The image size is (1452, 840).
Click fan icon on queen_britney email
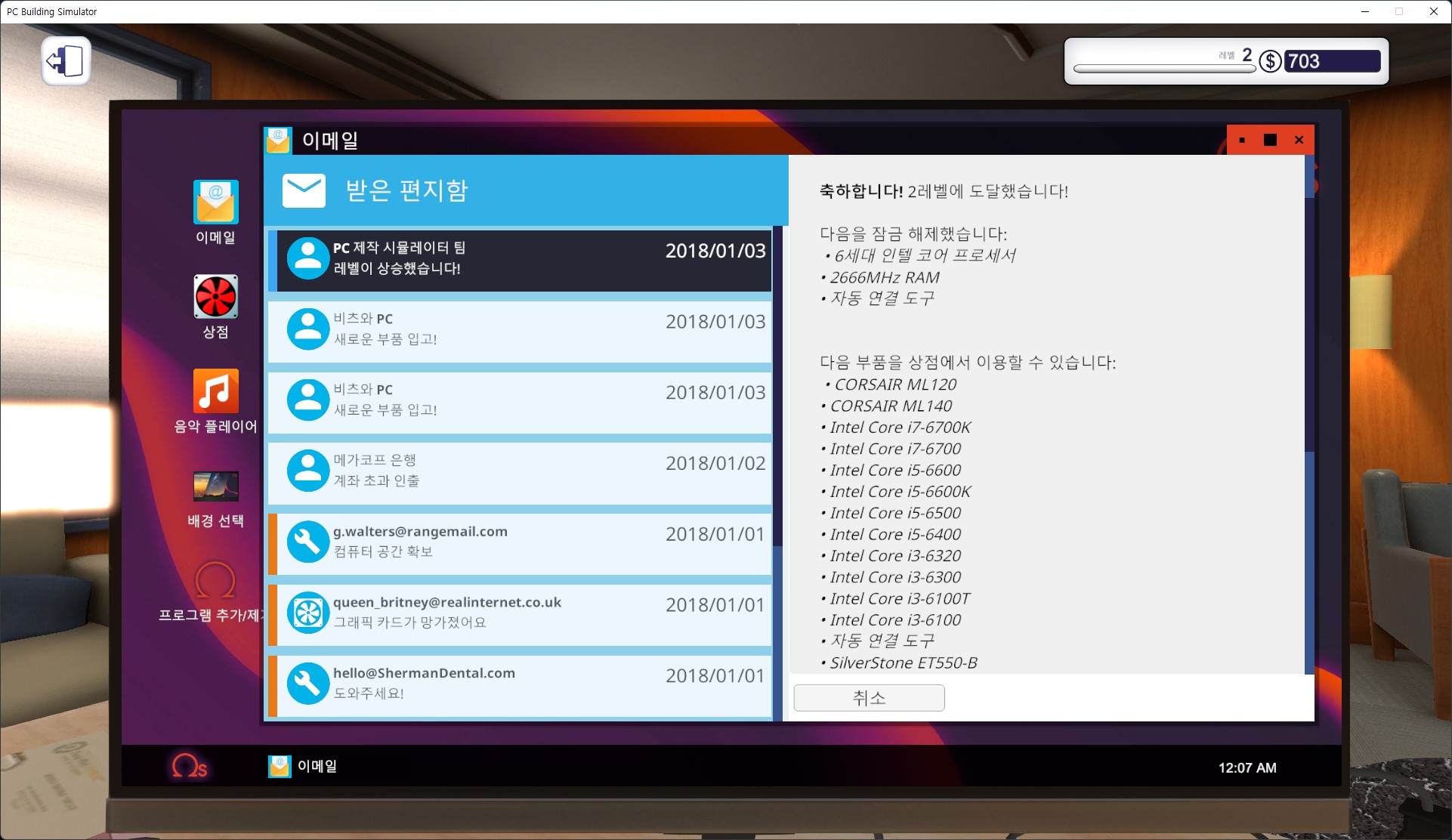pyautogui.click(x=308, y=613)
